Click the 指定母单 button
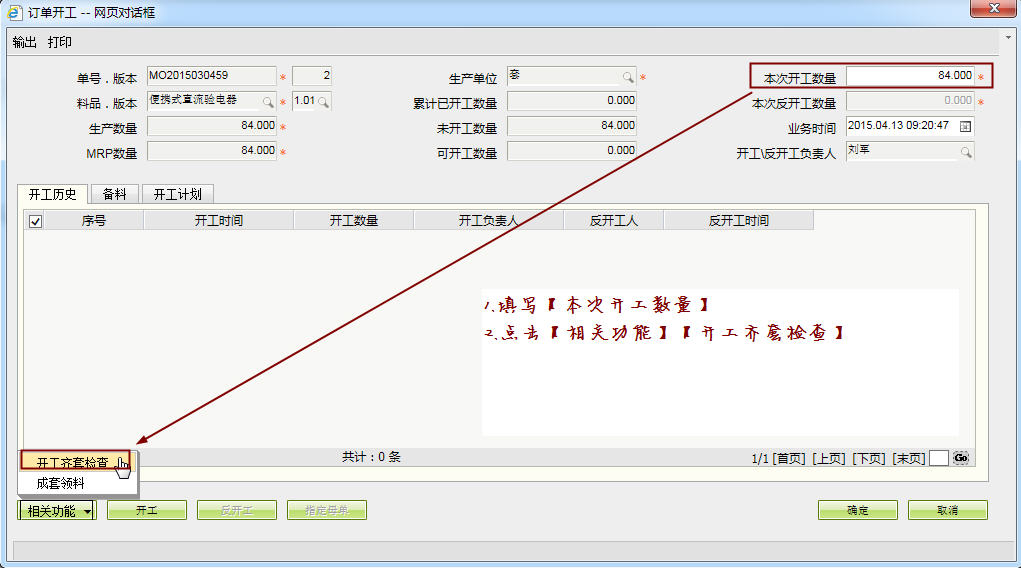 coord(326,510)
